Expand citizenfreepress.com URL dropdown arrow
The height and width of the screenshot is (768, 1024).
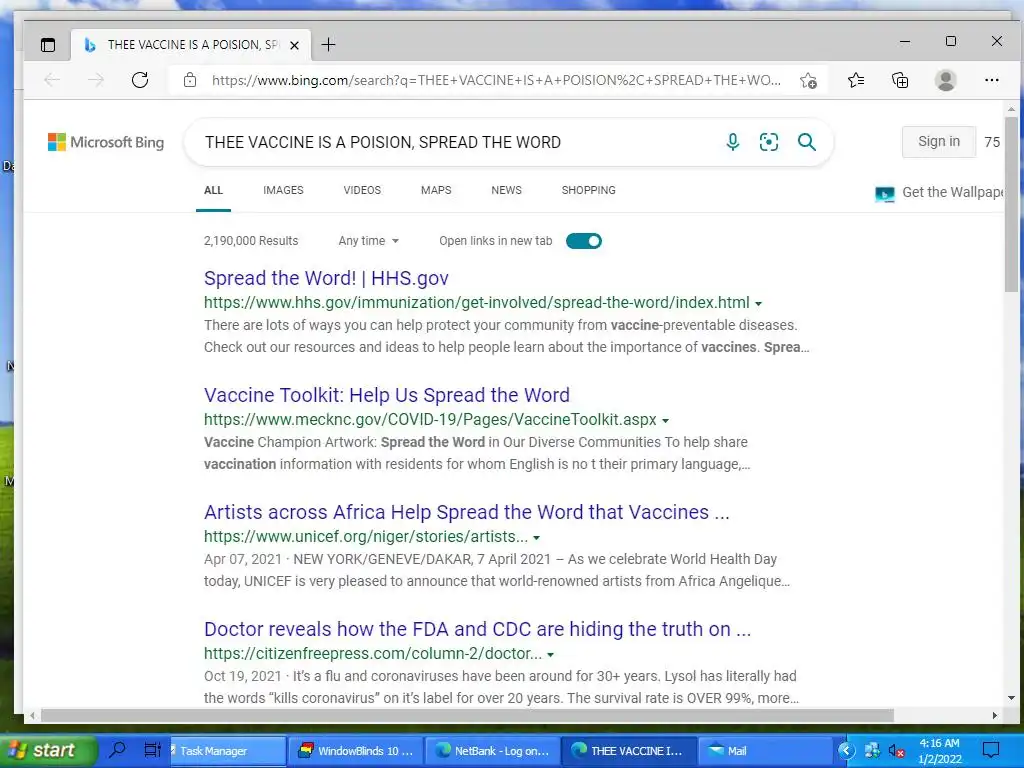[x=551, y=654]
